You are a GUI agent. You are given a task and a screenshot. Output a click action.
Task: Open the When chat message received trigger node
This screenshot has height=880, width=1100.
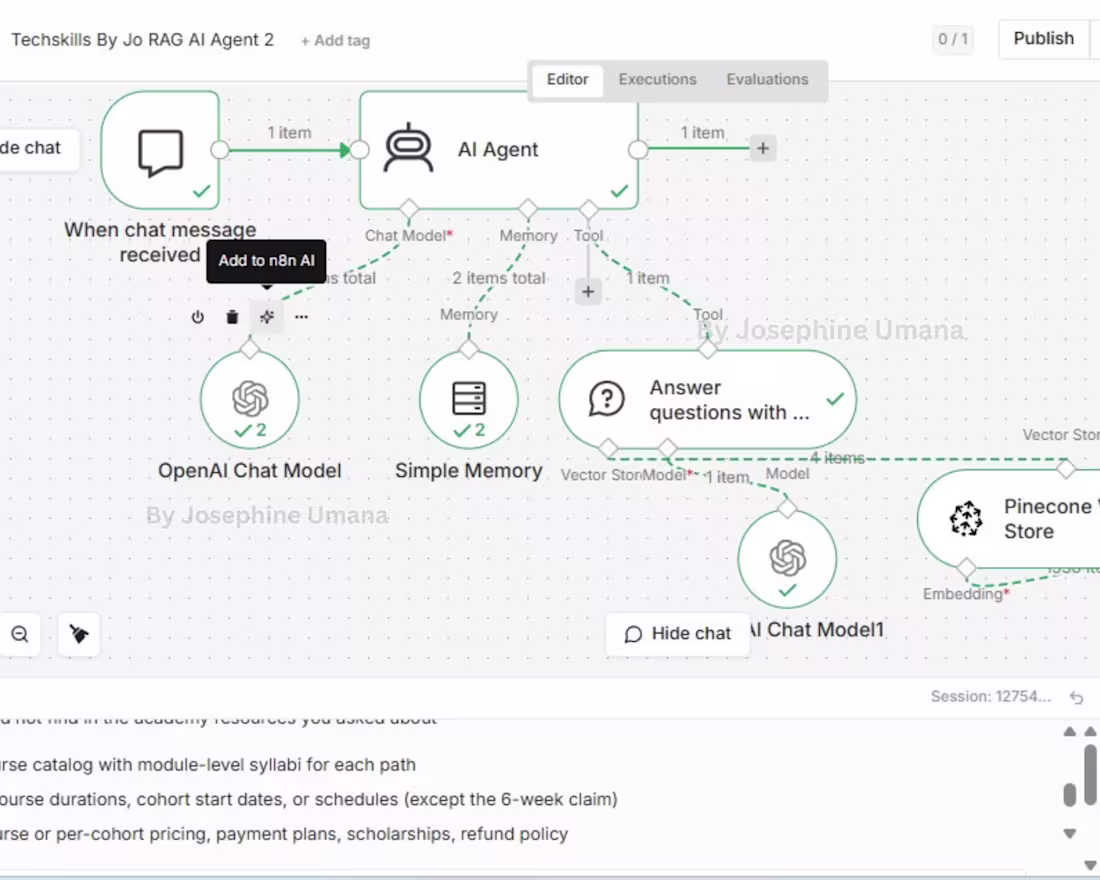click(160, 150)
